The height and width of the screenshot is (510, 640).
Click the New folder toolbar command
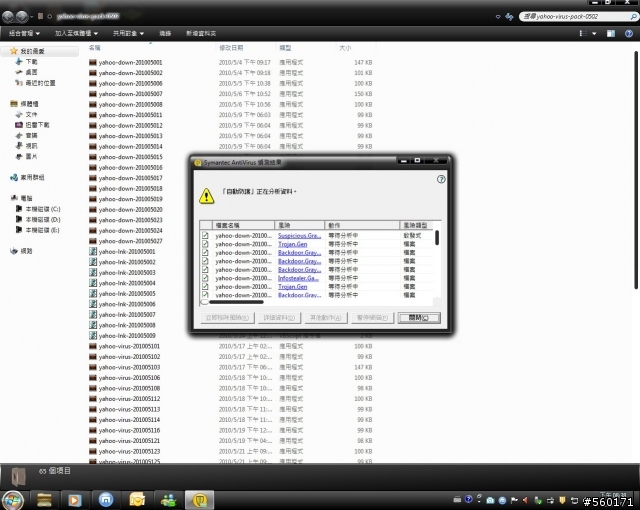201,33
